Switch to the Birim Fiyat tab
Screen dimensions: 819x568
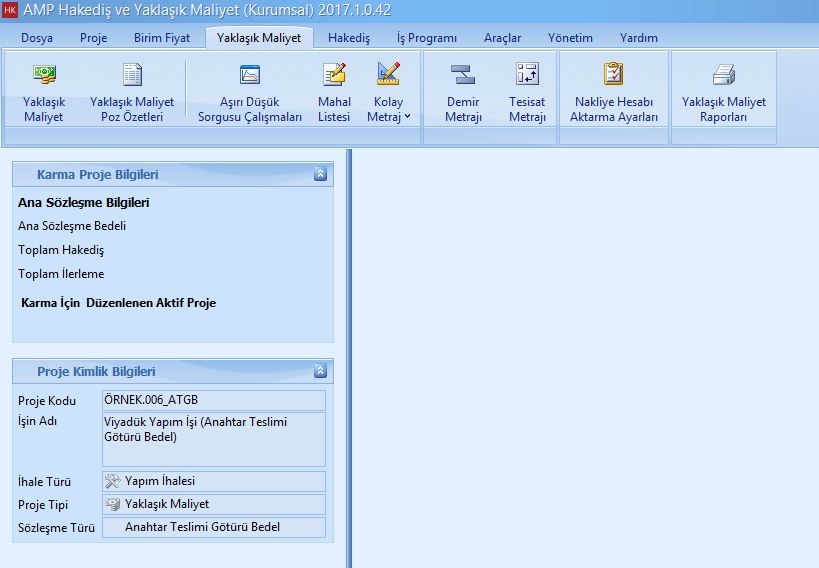tap(161, 38)
